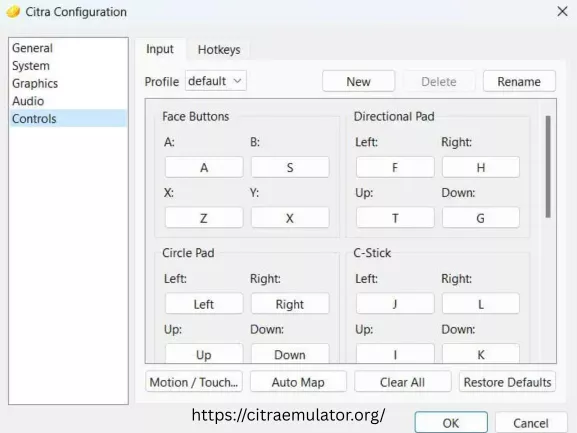Rebind C-Stick Down mapped to K
Viewport: 577px width, 433px height.
(481, 354)
